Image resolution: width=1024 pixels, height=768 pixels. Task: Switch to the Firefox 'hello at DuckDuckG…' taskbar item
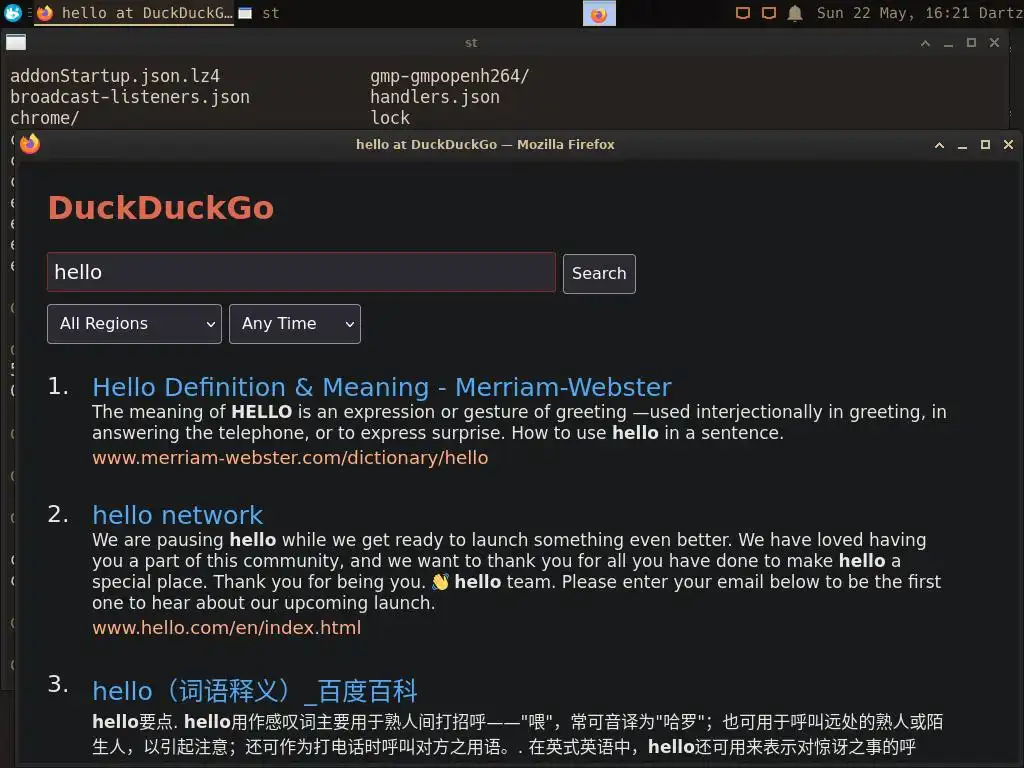(135, 13)
